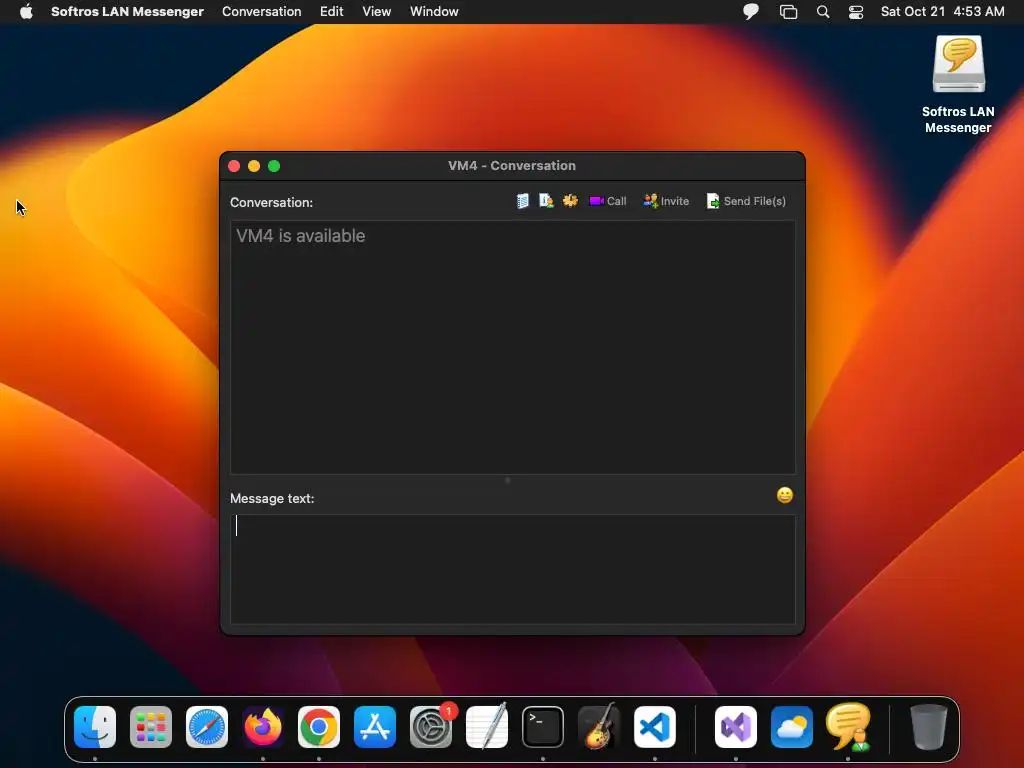Image resolution: width=1024 pixels, height=768 pixels.
Task: Open Finder from the dock
Action: (x=95, y=727)
